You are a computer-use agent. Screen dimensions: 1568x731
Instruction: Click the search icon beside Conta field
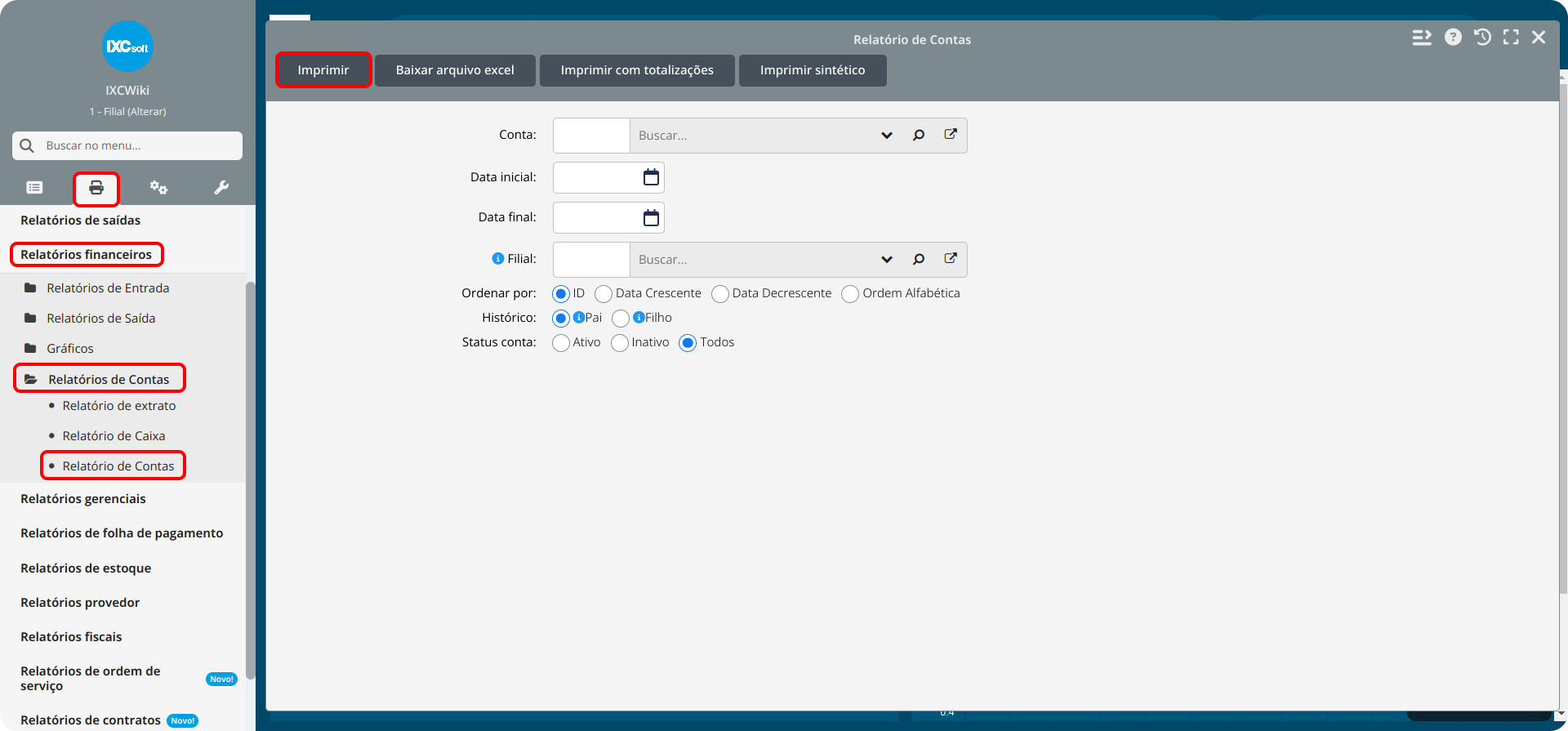pyautogui.click(x=919, y=136)
